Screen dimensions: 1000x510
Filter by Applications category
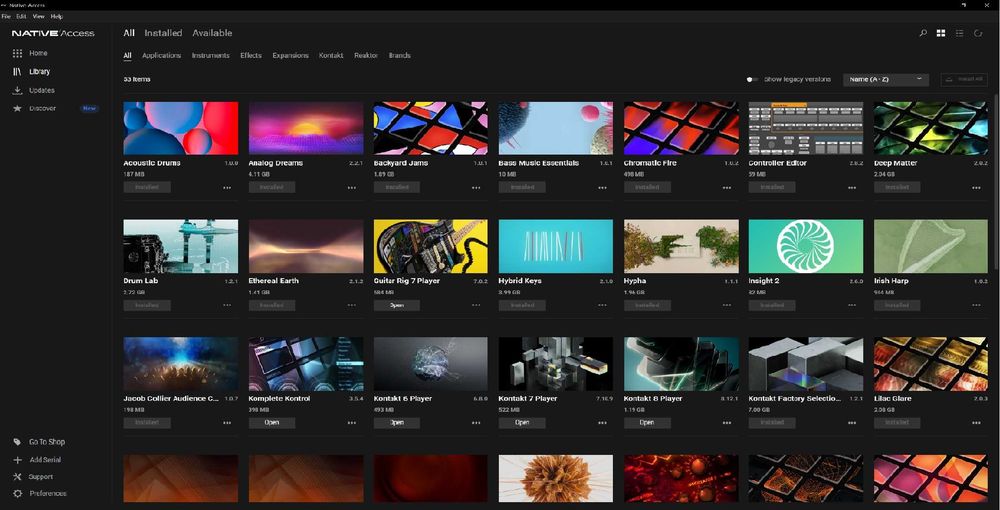(x=161, y=55)
